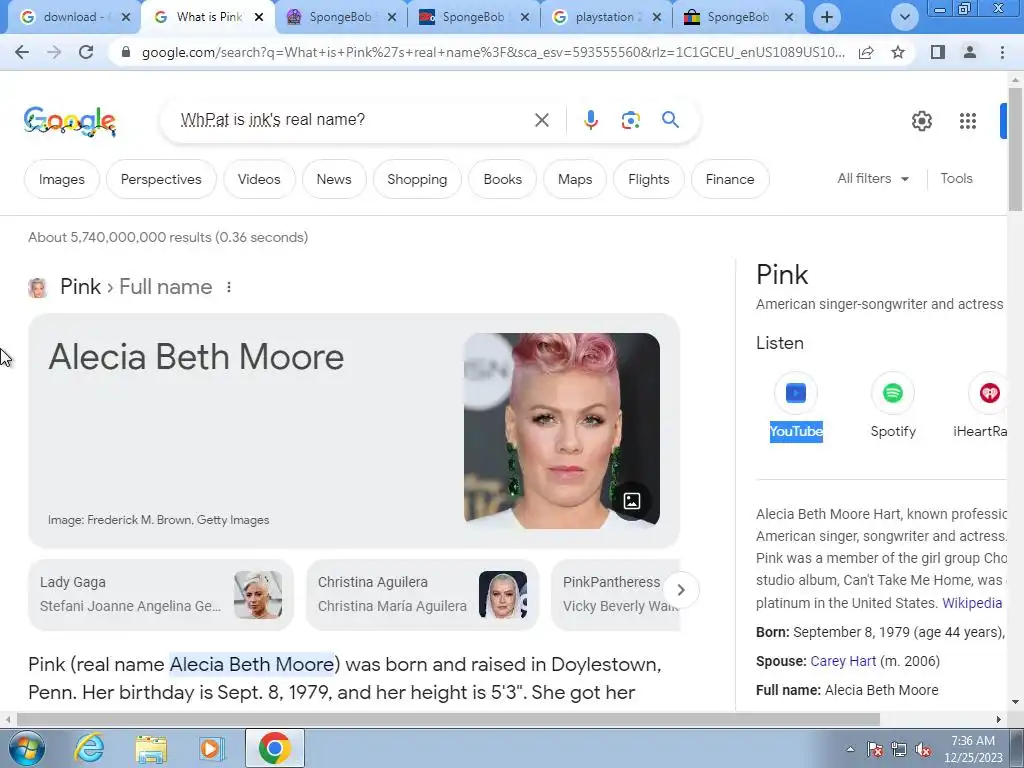The image size is (1024, 768).
Task: Filter results by Maps
Action: pos(575,179)
